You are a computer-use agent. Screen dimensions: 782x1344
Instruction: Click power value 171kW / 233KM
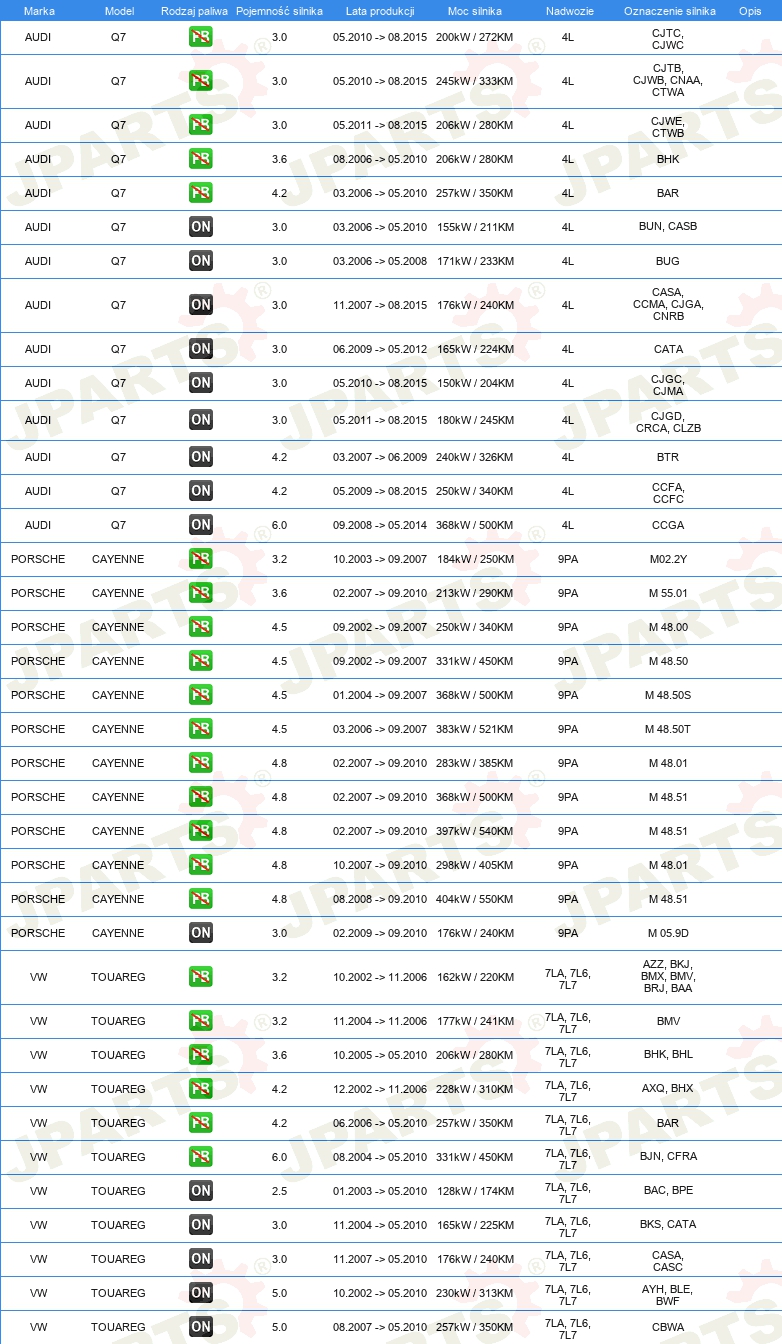[475, 261]
